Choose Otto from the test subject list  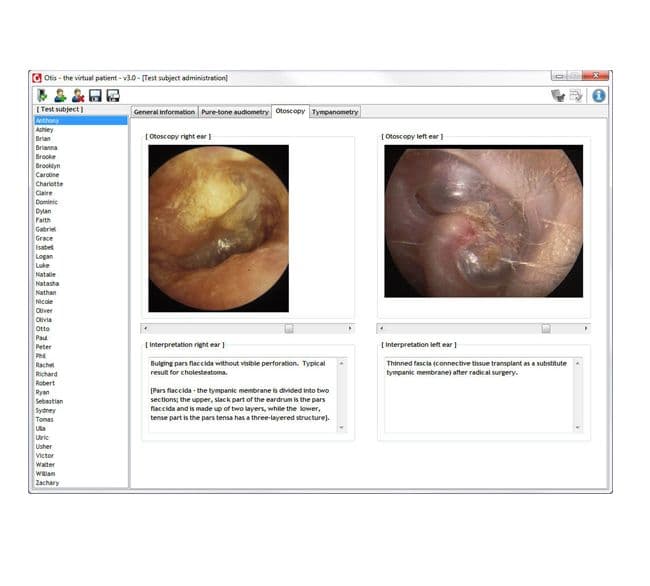(x=43, y=329)
